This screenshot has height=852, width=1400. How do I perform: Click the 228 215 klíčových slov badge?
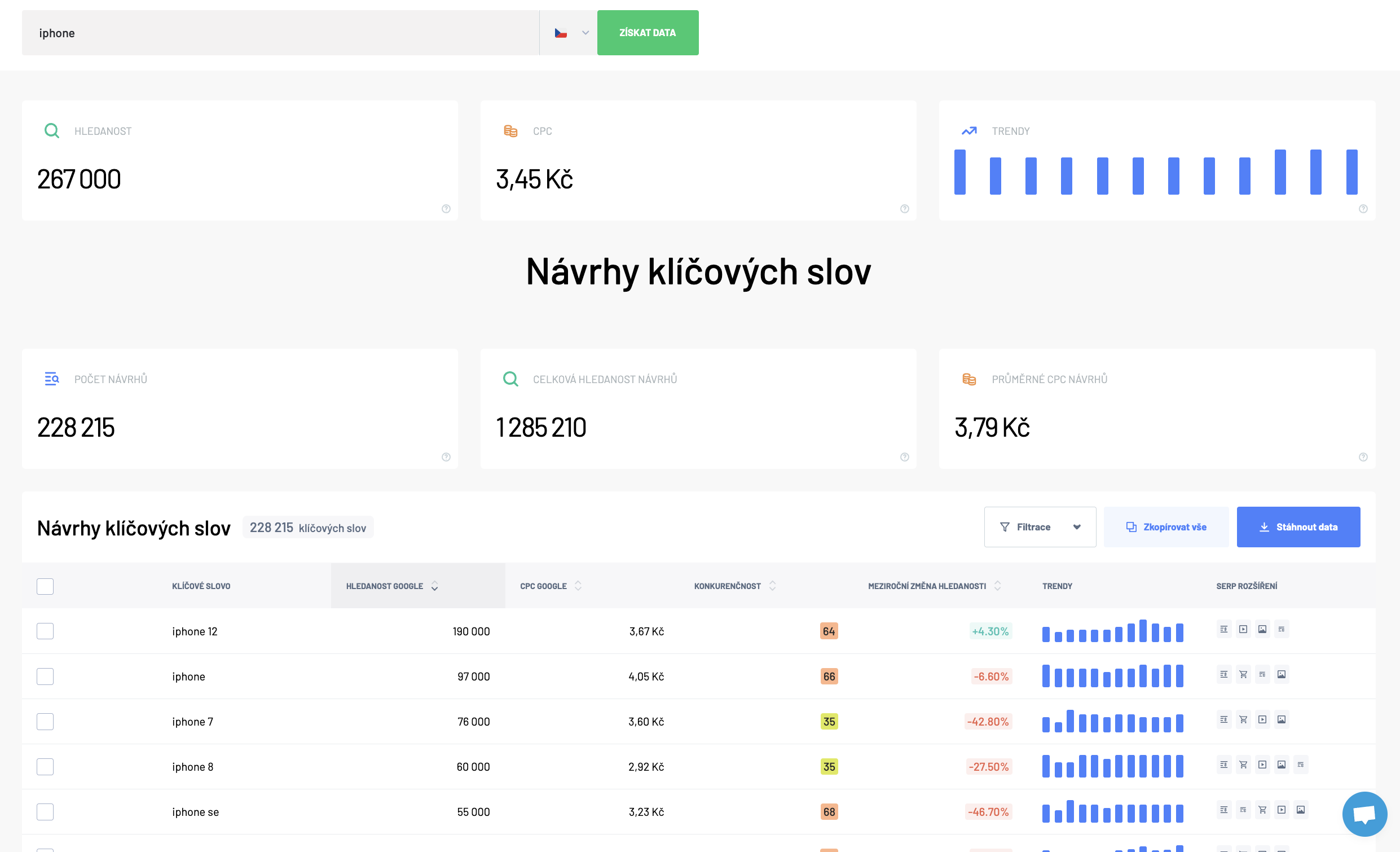pos(308,528)
